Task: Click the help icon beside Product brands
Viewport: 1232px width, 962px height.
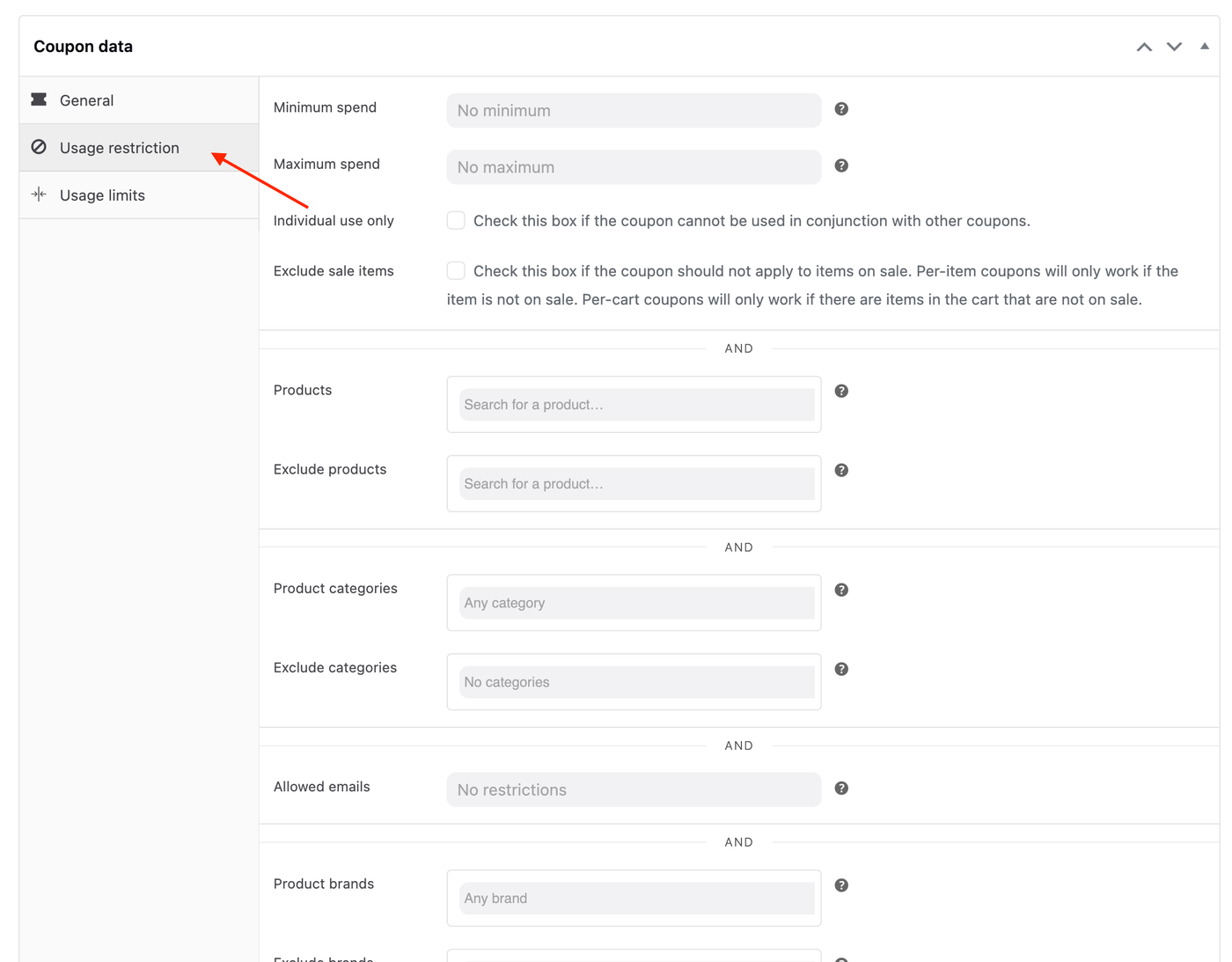Action: point(841,885)
